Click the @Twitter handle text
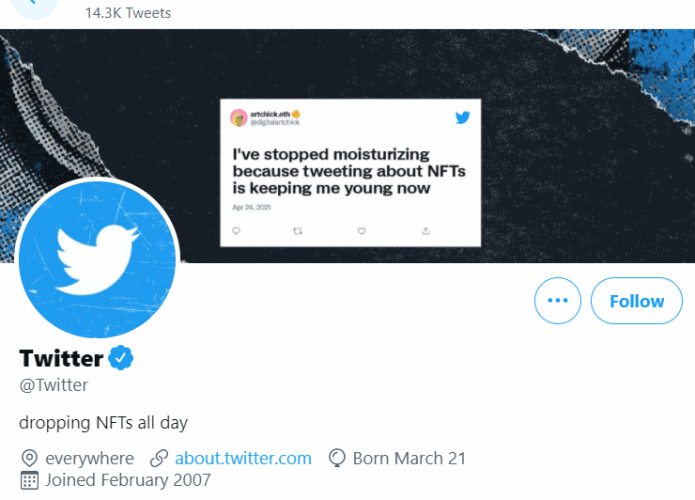This screenshot has height=500, width=695. pos(54,385)
